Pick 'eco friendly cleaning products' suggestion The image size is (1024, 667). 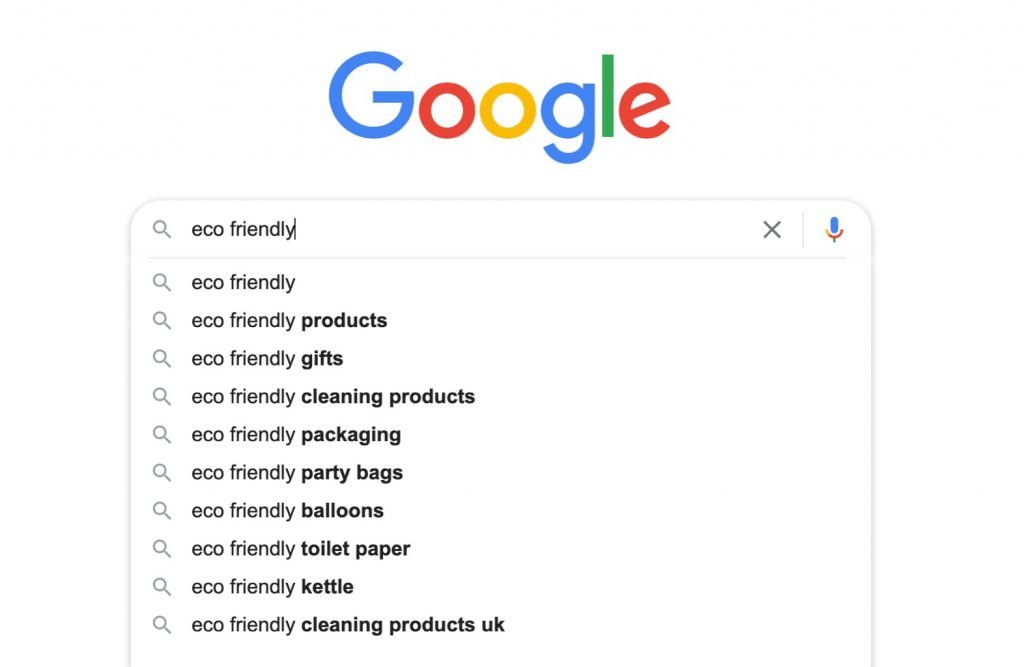pyautogui.click(x=333, y=397)
